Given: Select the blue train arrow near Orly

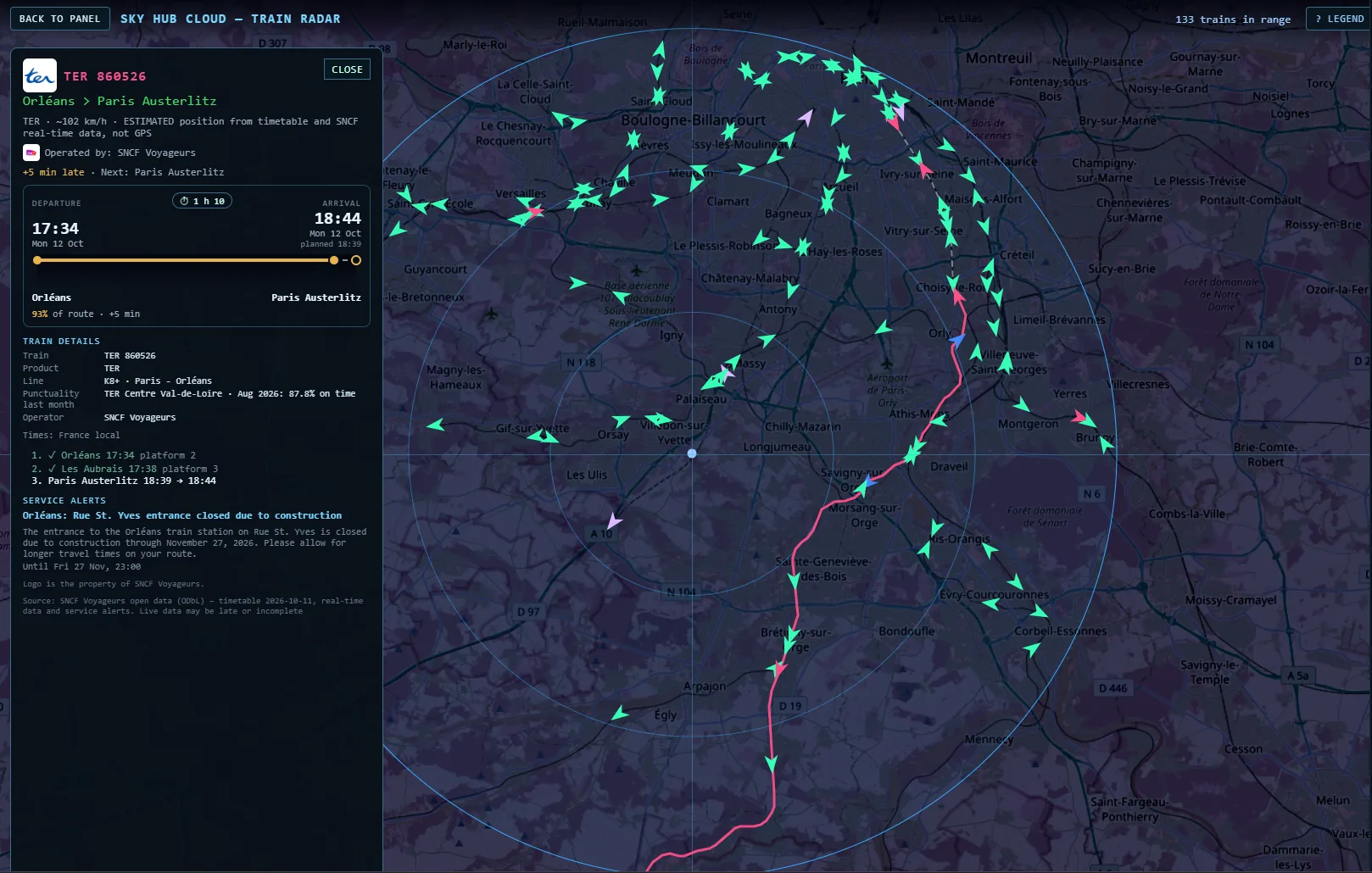Looking at the screenshot, I should coord(957,341).
